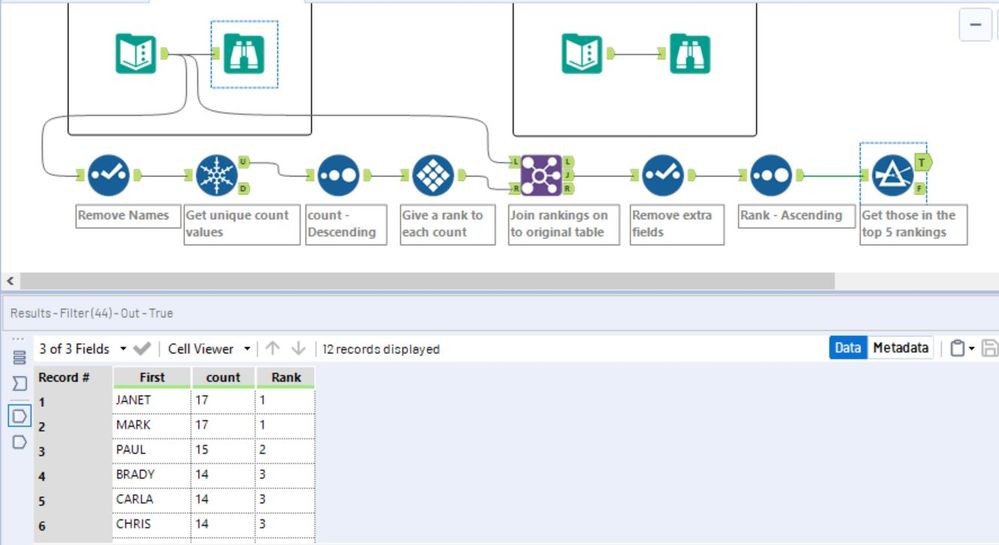
Task: Select the Unique tool snowflake icon
Action: click(217, 175)
